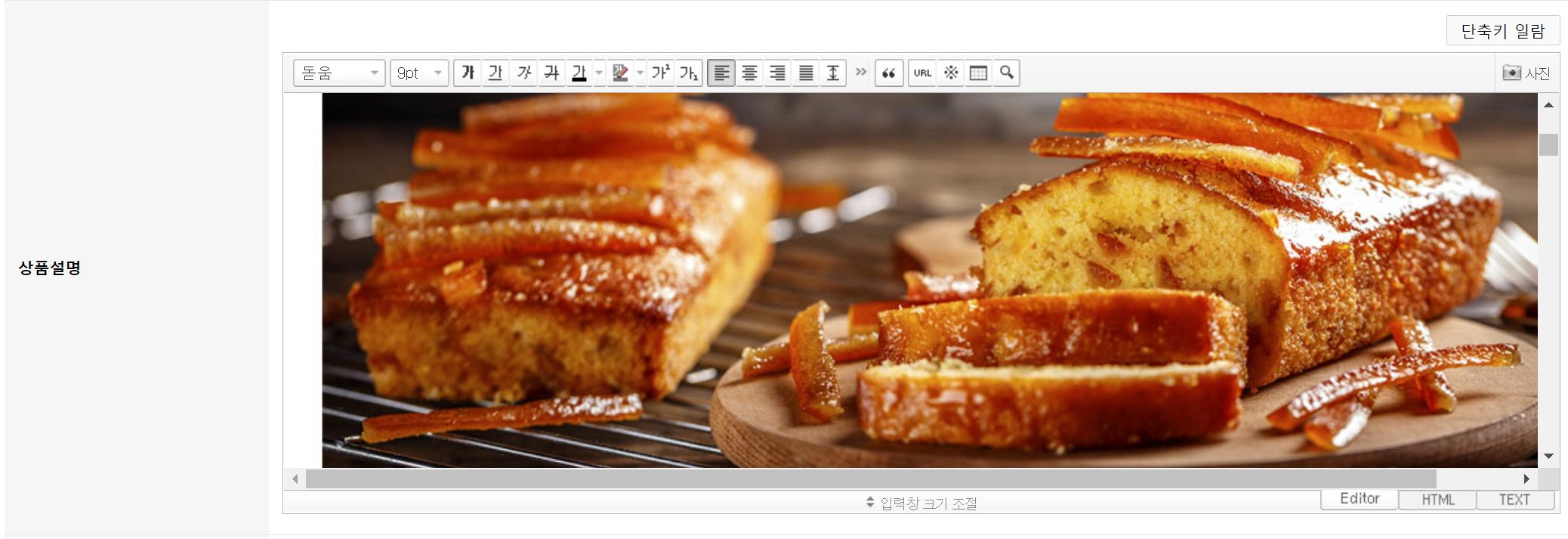Toggle italic text formatting
This screenshot has height=539, width=1568.
point(523,73)
